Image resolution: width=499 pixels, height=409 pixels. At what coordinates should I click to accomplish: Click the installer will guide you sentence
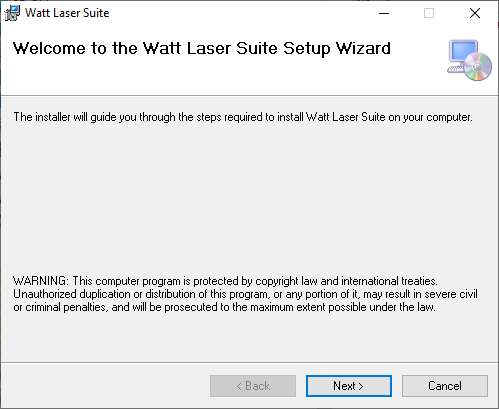pyautogui.click(x=243, y=117)
